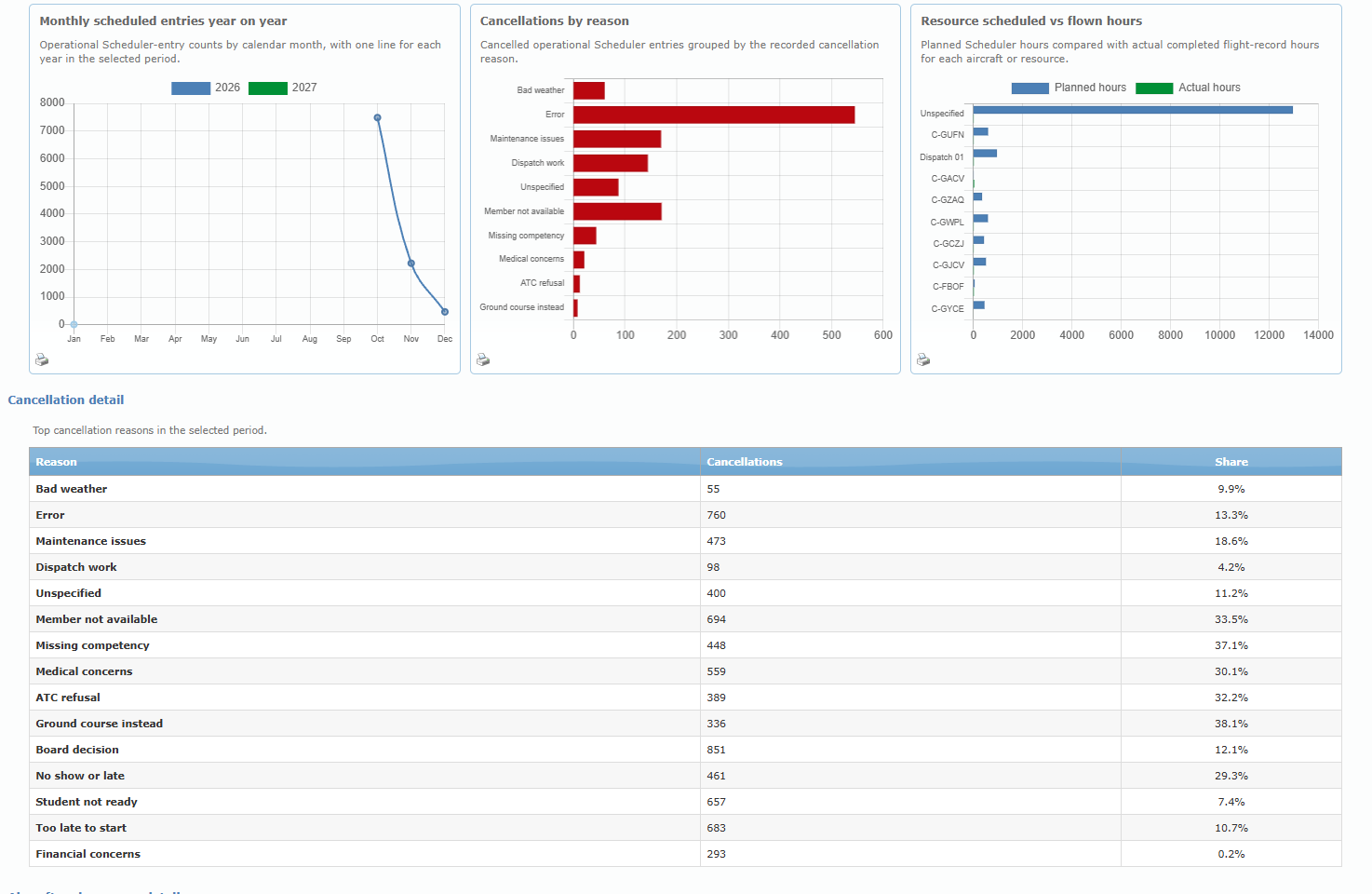Viewport: 1372px width, 894px height.
Task: Click the C-GUFN label in the resource chart
Action: [948, 135]
